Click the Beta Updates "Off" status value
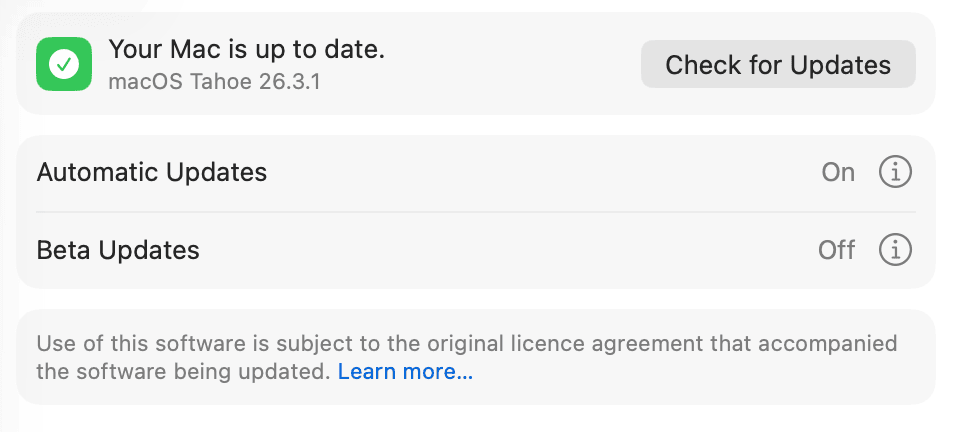962x432 pixels. coord(836,249)
